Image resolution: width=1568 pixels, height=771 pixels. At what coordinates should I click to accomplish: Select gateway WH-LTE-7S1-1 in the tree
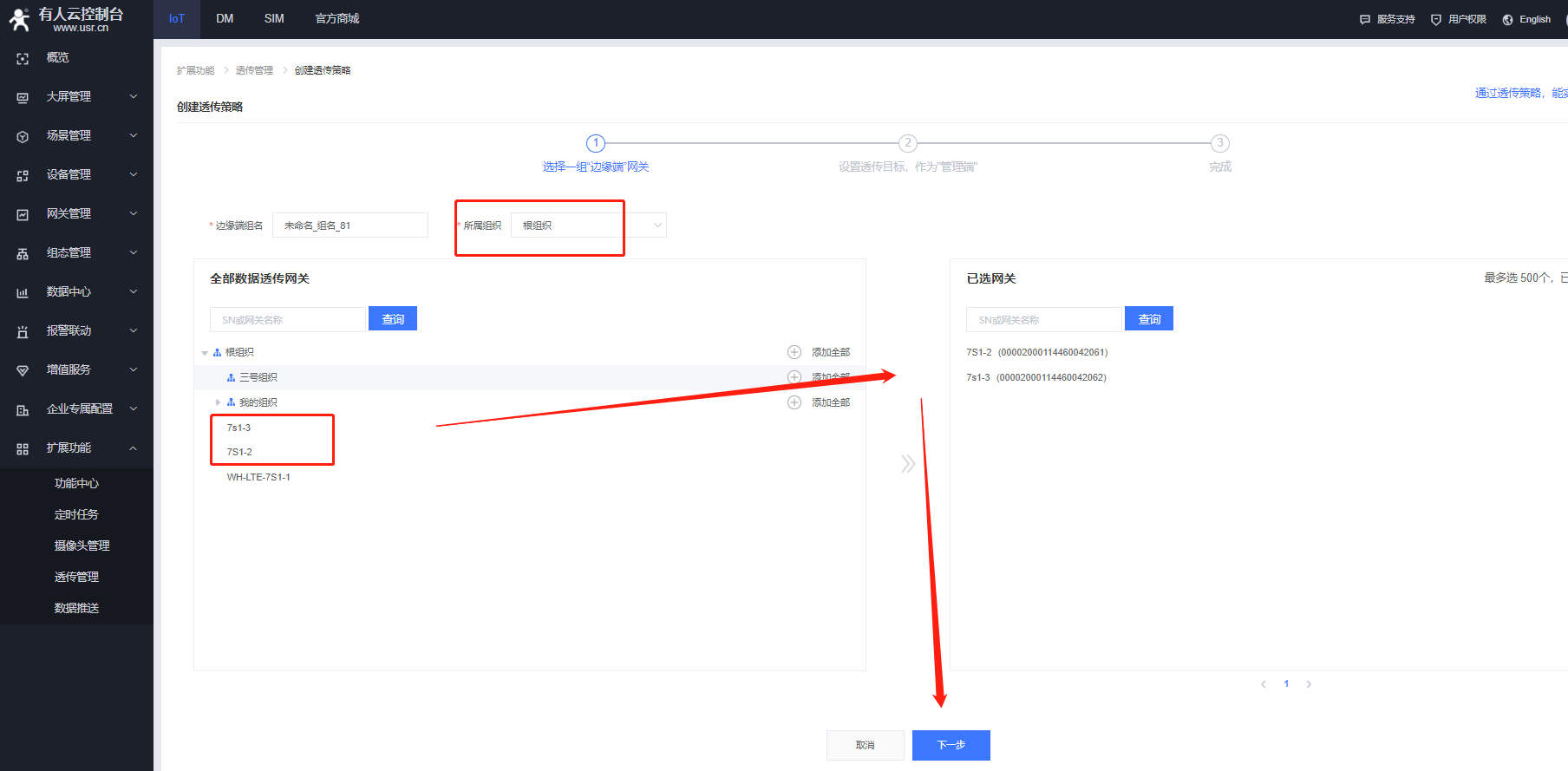click(258, 477)
